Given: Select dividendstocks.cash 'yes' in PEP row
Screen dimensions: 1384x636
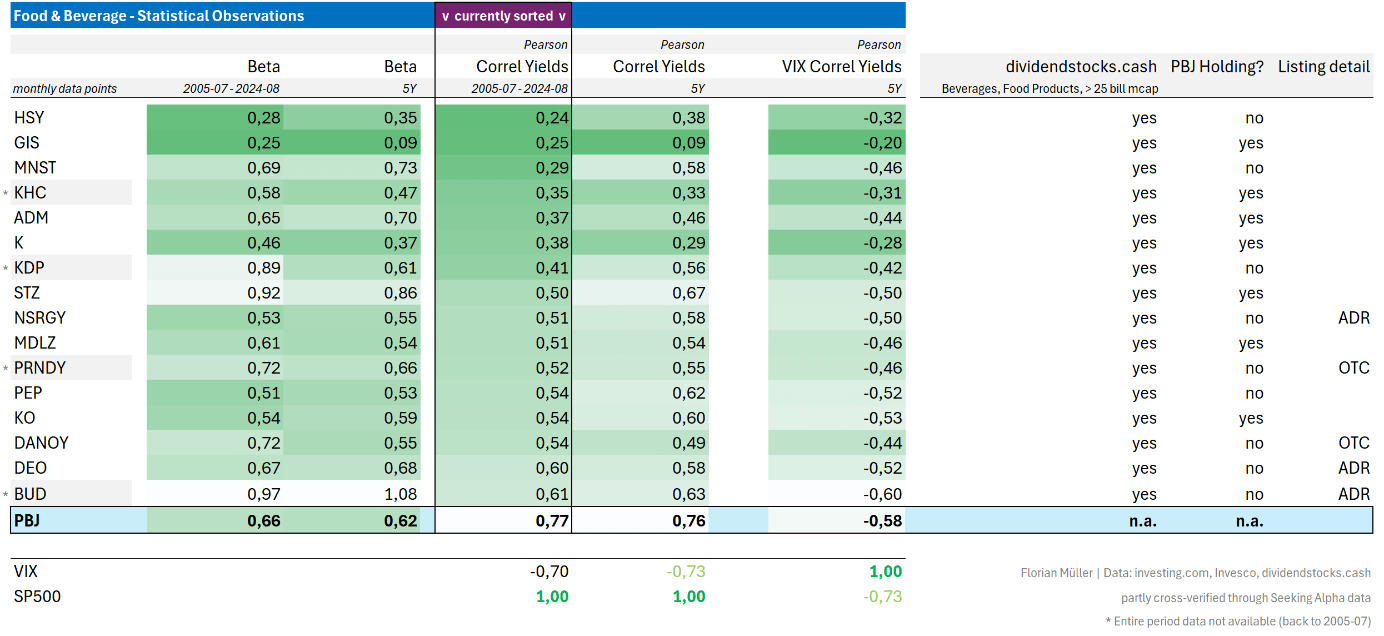Looking at the screenshot, I should click(1144, 393).
